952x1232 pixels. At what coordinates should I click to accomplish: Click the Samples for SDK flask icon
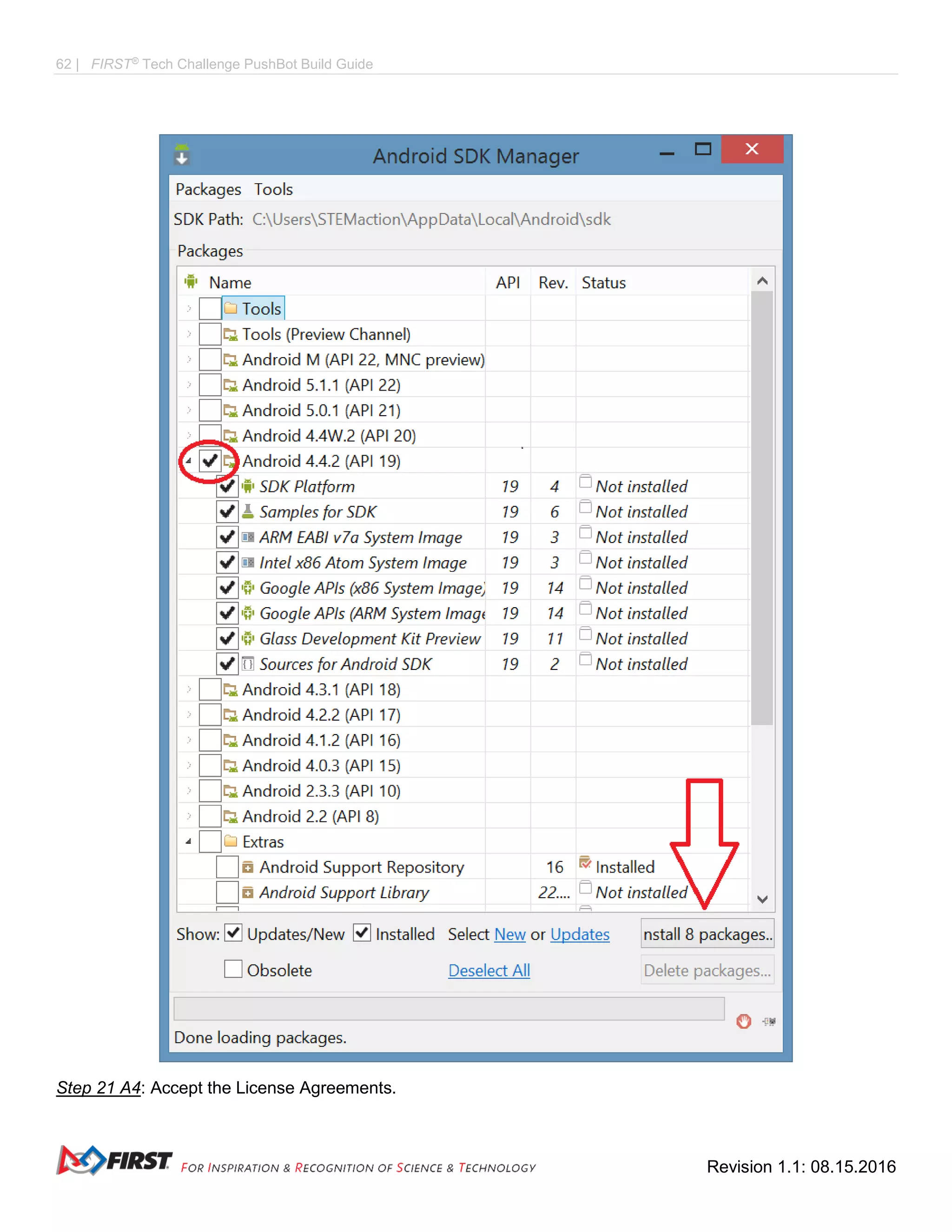(x=248, y=512)
